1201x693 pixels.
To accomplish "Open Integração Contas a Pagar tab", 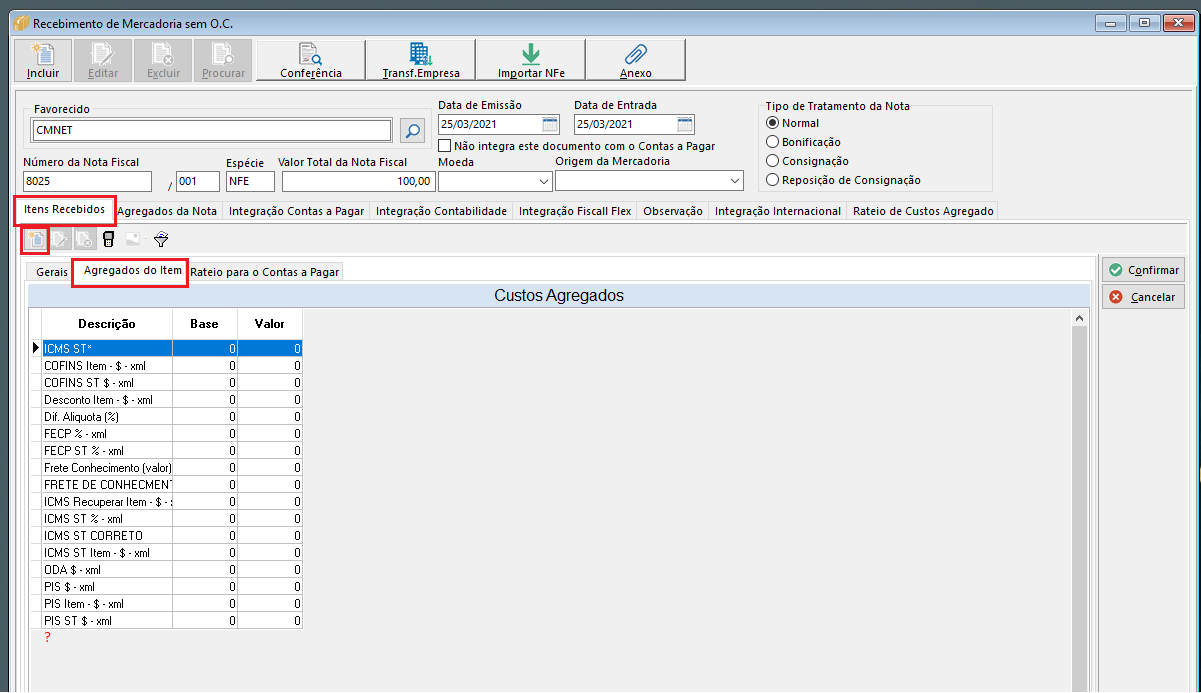I will pos(295,211).
